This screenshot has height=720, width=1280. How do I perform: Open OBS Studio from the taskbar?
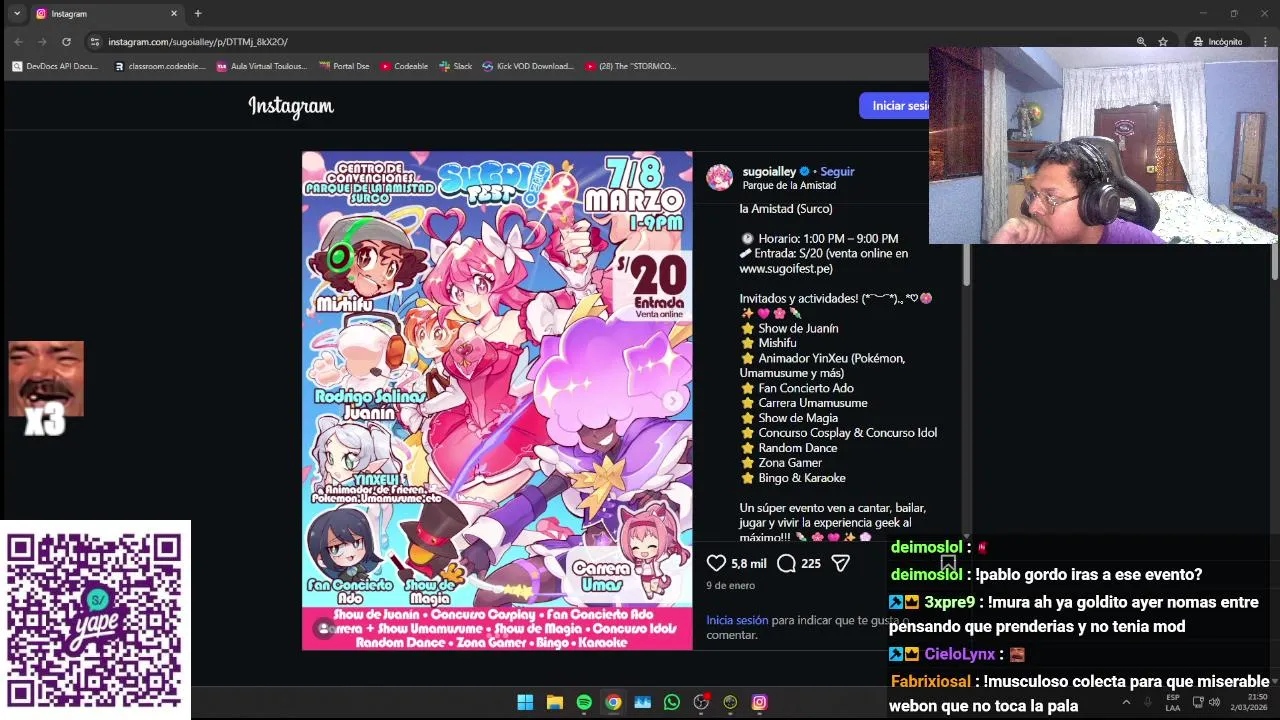click(701, 702)
